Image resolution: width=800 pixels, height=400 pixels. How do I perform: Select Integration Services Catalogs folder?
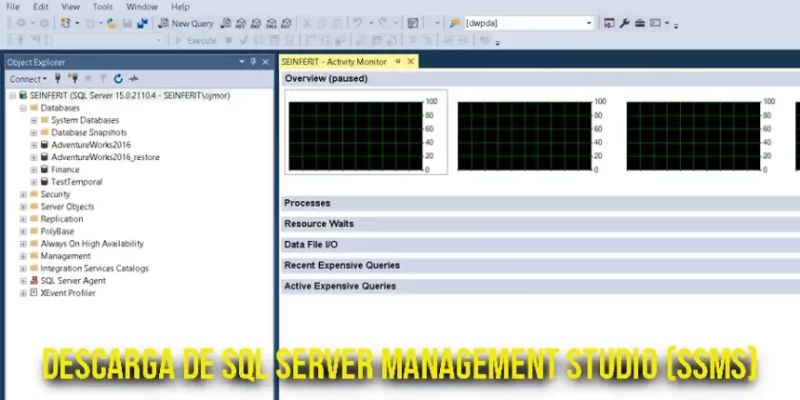[x=94, y=268]
